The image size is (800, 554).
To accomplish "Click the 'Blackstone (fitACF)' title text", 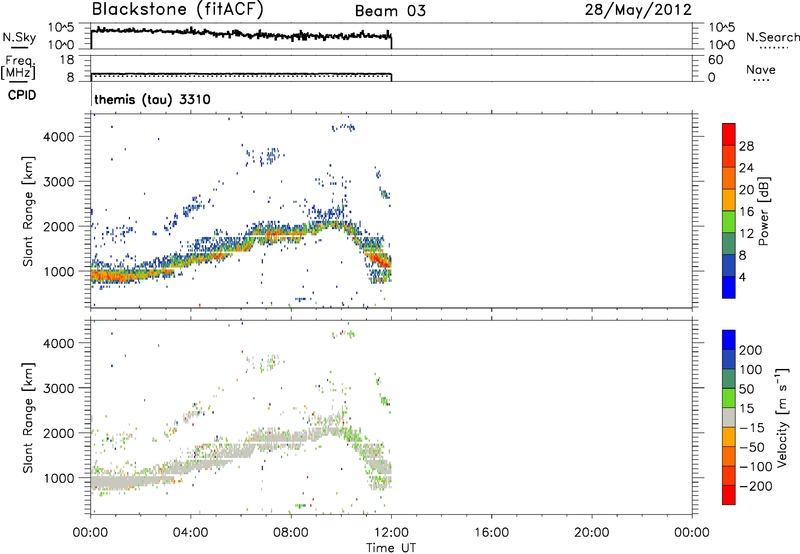I will [x=177, y=10].
